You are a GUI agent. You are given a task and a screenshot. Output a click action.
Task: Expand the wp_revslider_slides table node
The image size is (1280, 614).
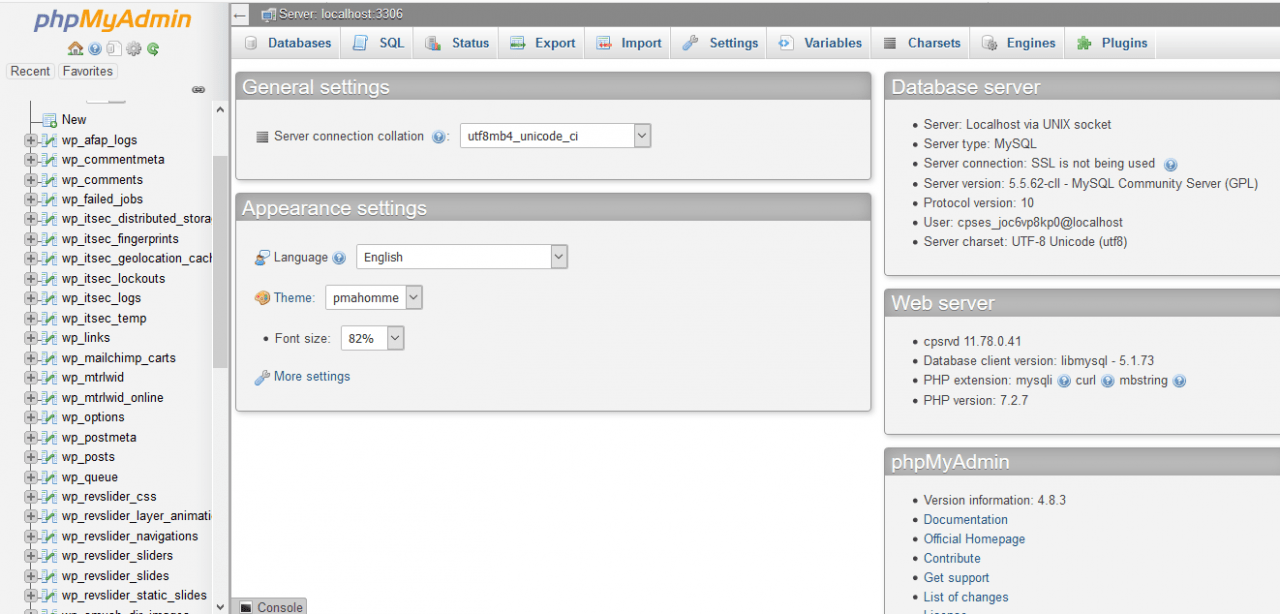[30, 576]
